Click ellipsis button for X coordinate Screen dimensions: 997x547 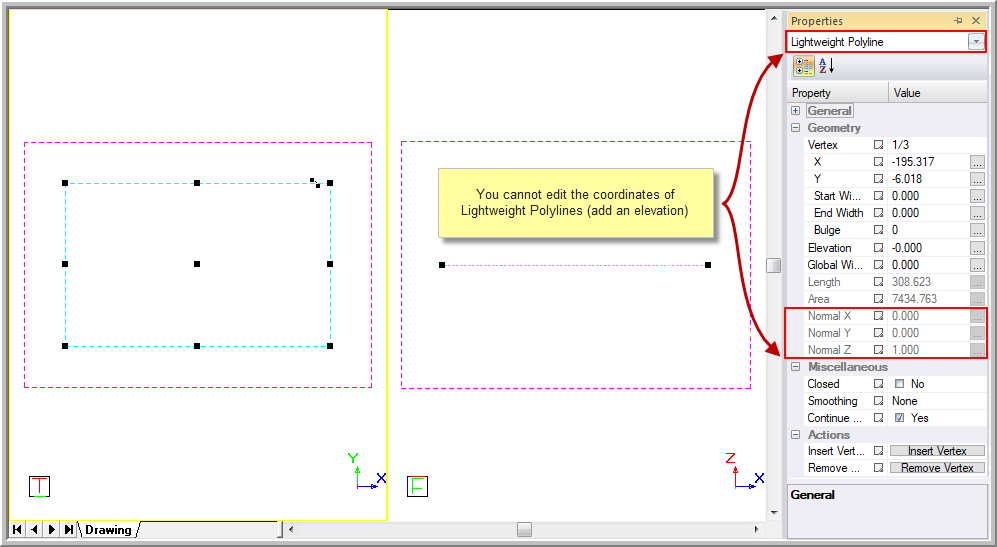point(977,162)
